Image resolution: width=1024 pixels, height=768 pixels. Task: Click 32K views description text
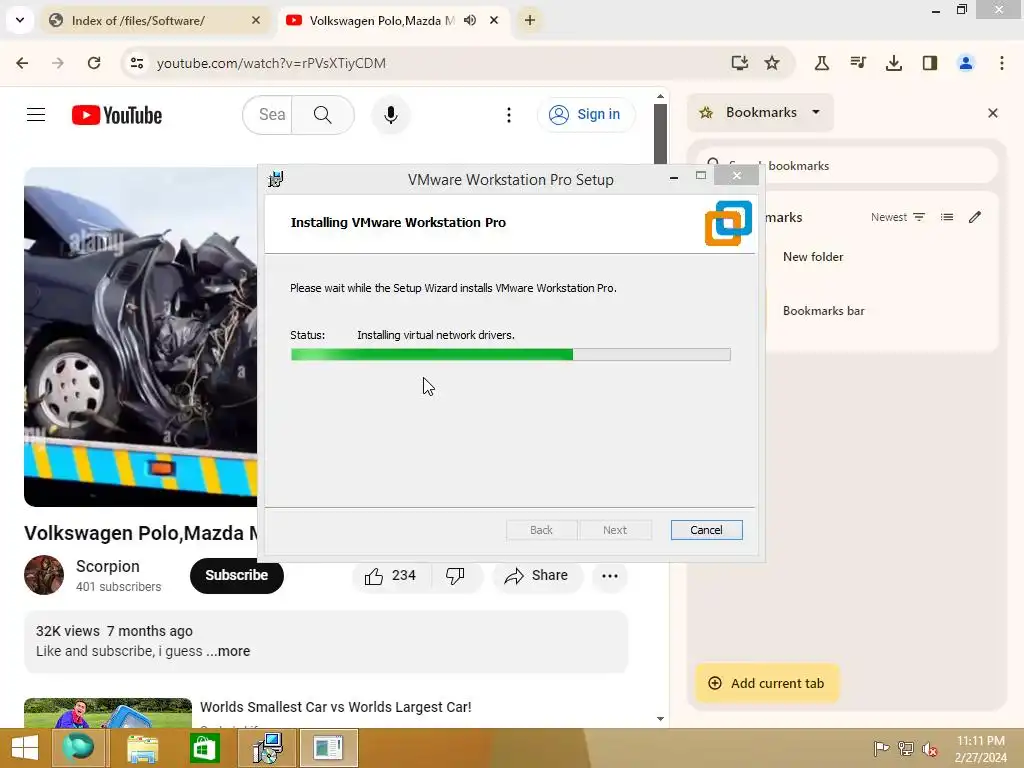pos(68,631)
